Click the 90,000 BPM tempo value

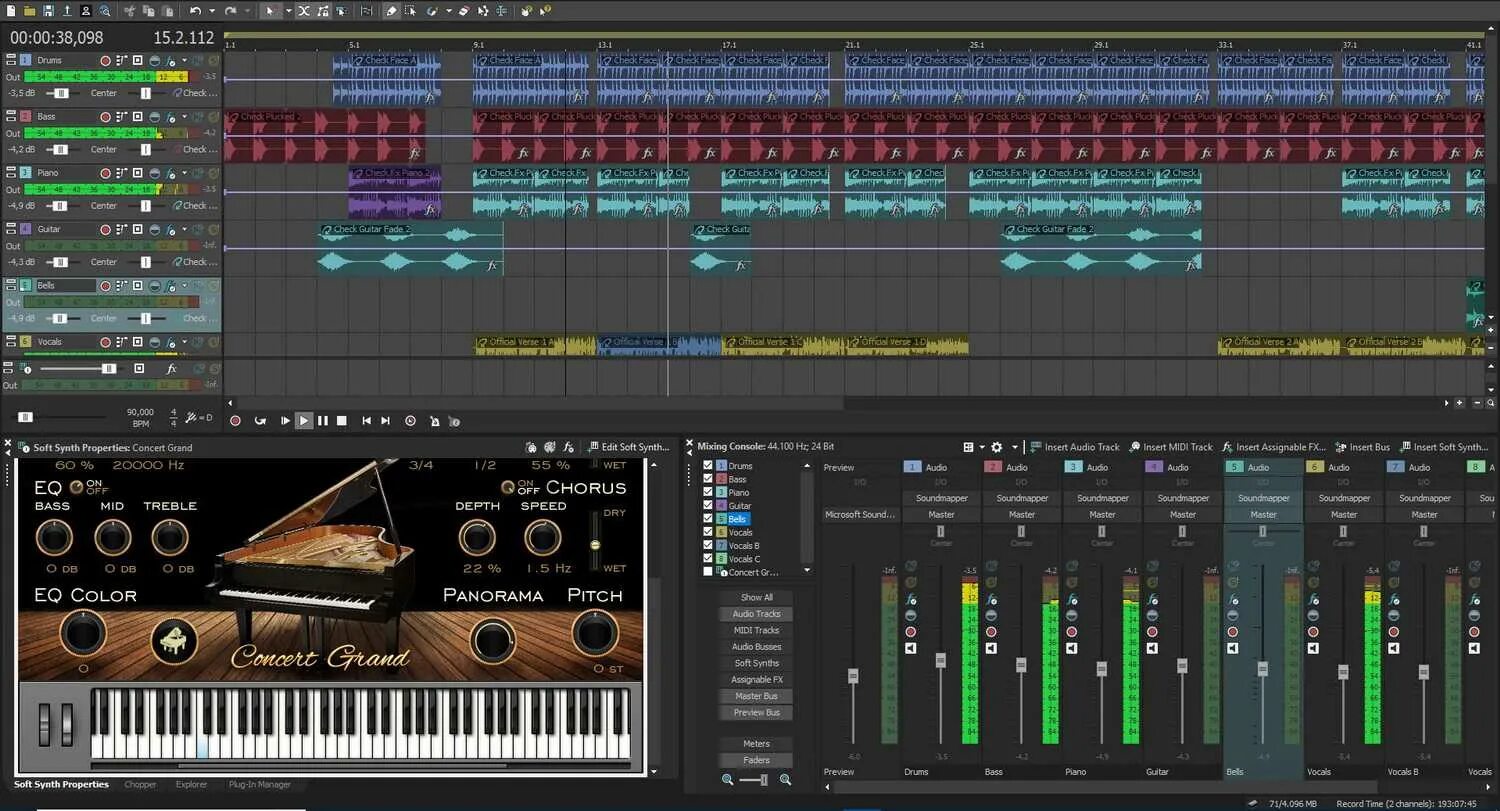coord(140,412)
